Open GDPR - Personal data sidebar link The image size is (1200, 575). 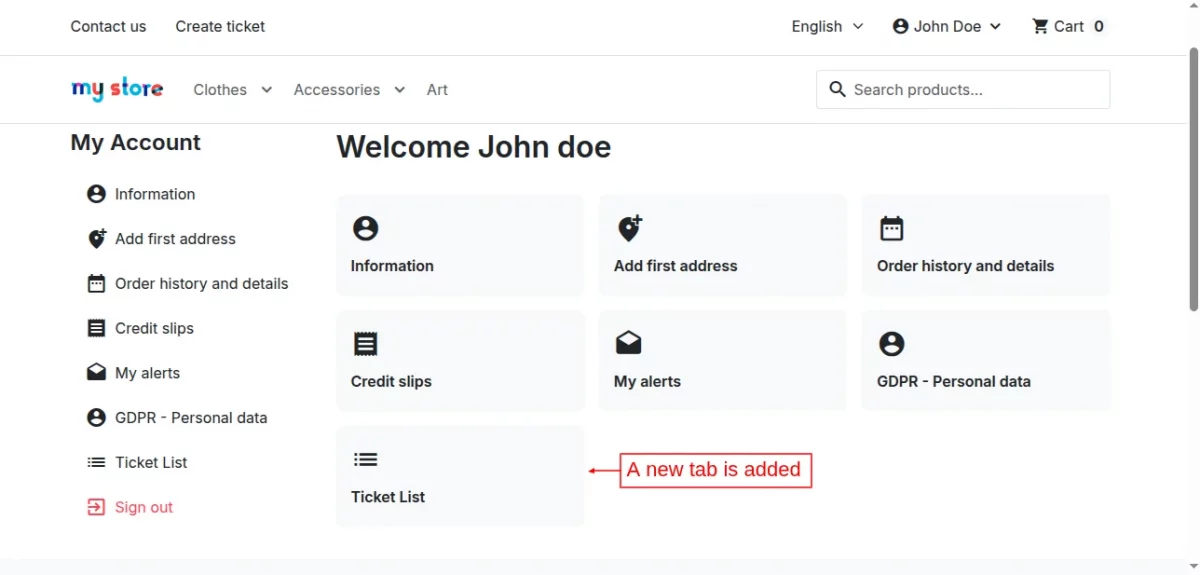(191, 418)
